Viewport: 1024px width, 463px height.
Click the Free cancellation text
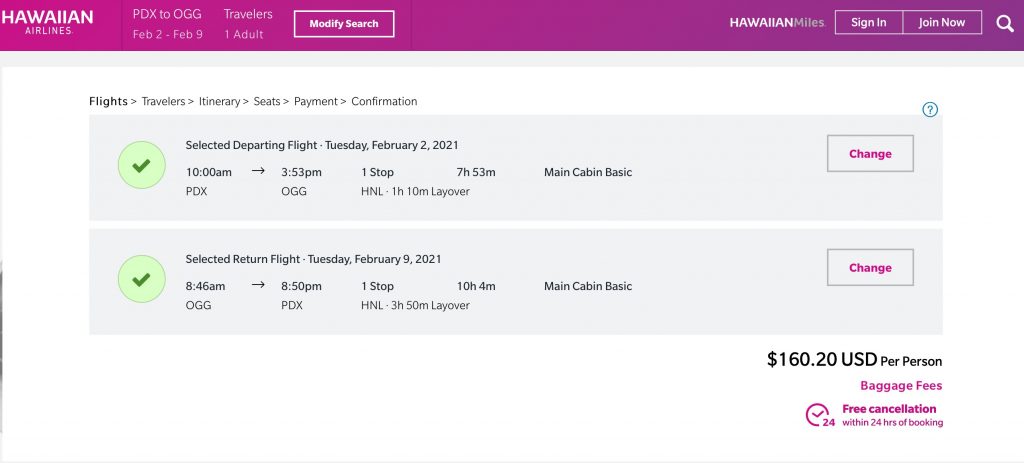[x=889, y=409]
